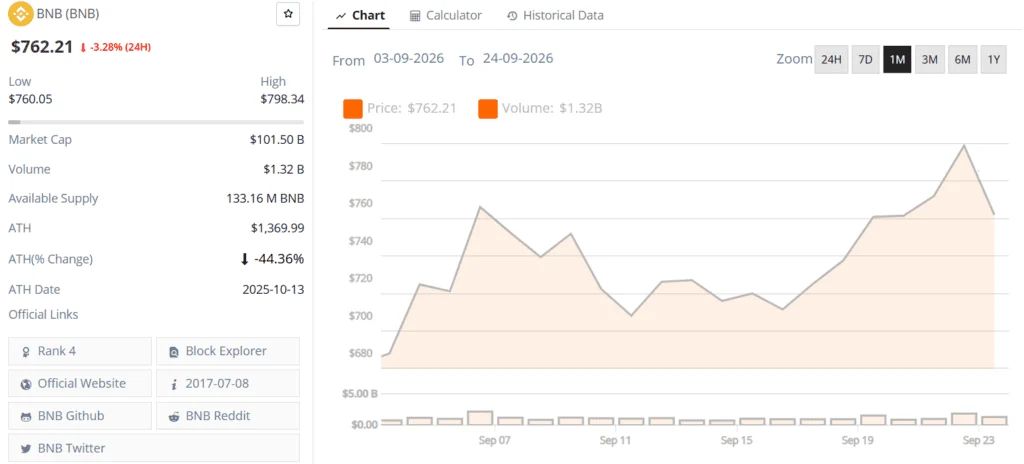Click the Chart tab line icon
The image size is (1024, 464).
[x=340, y=16]
